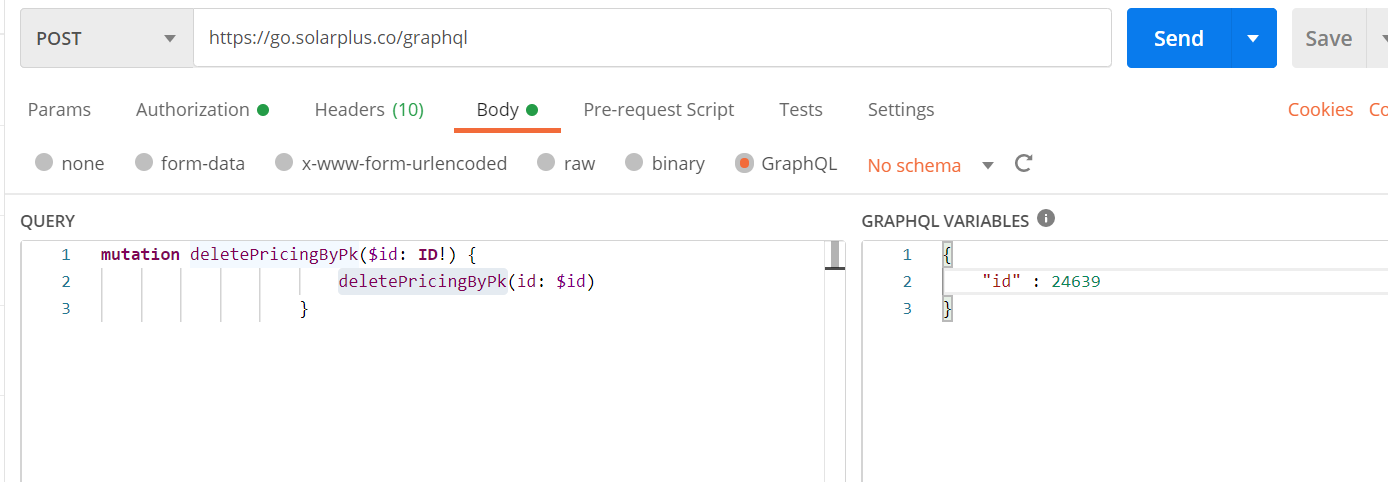Screen dimensions: 1388x482
Task: Go to the Headers (10) tab
Action: click(x=369, y=110)
